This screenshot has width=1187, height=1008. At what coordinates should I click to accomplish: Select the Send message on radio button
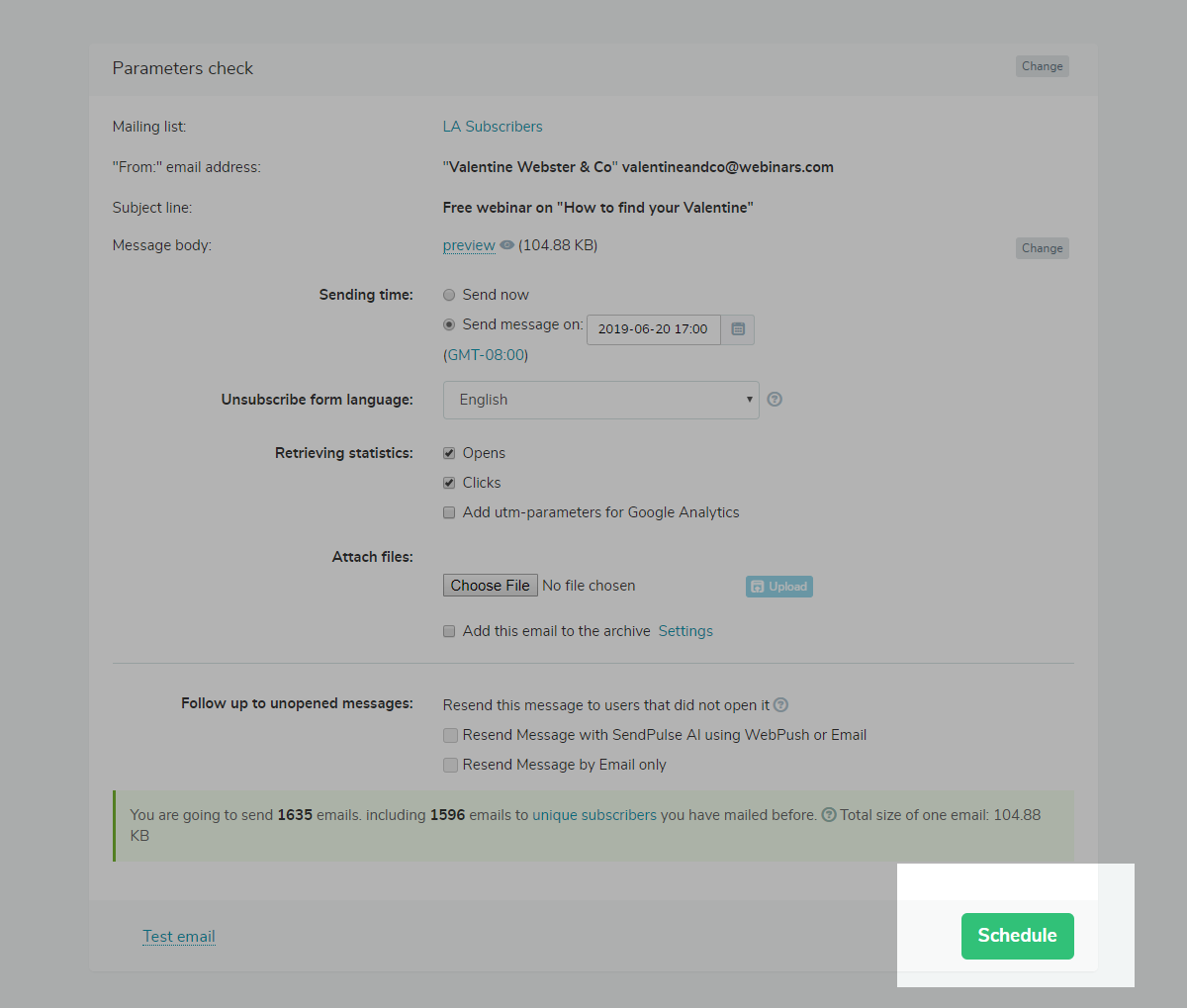[449, 324]
